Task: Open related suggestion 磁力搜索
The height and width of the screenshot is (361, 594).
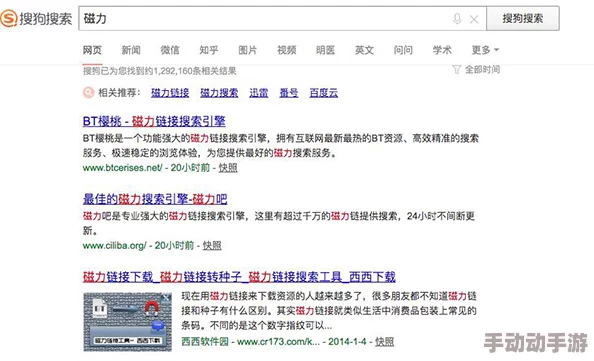Action: coord(219,93)
